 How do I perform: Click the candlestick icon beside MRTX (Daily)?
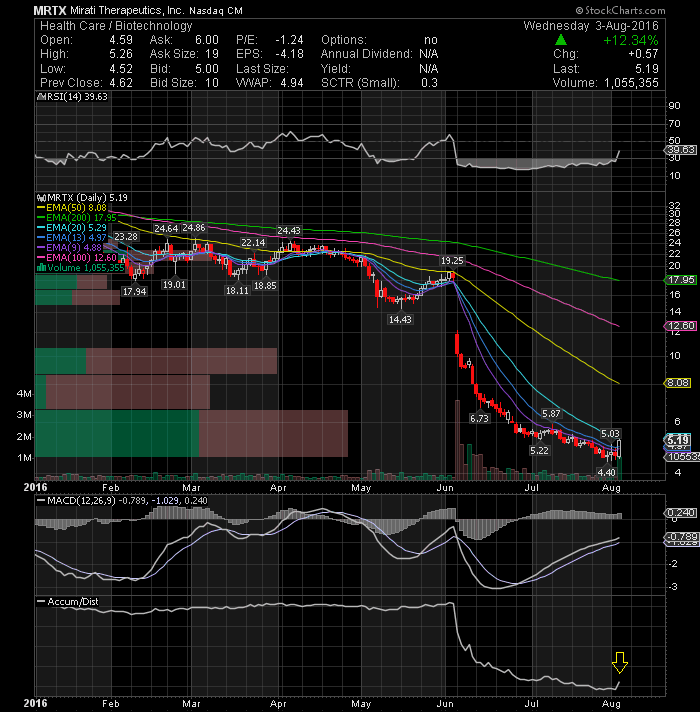tap(41, 198)
